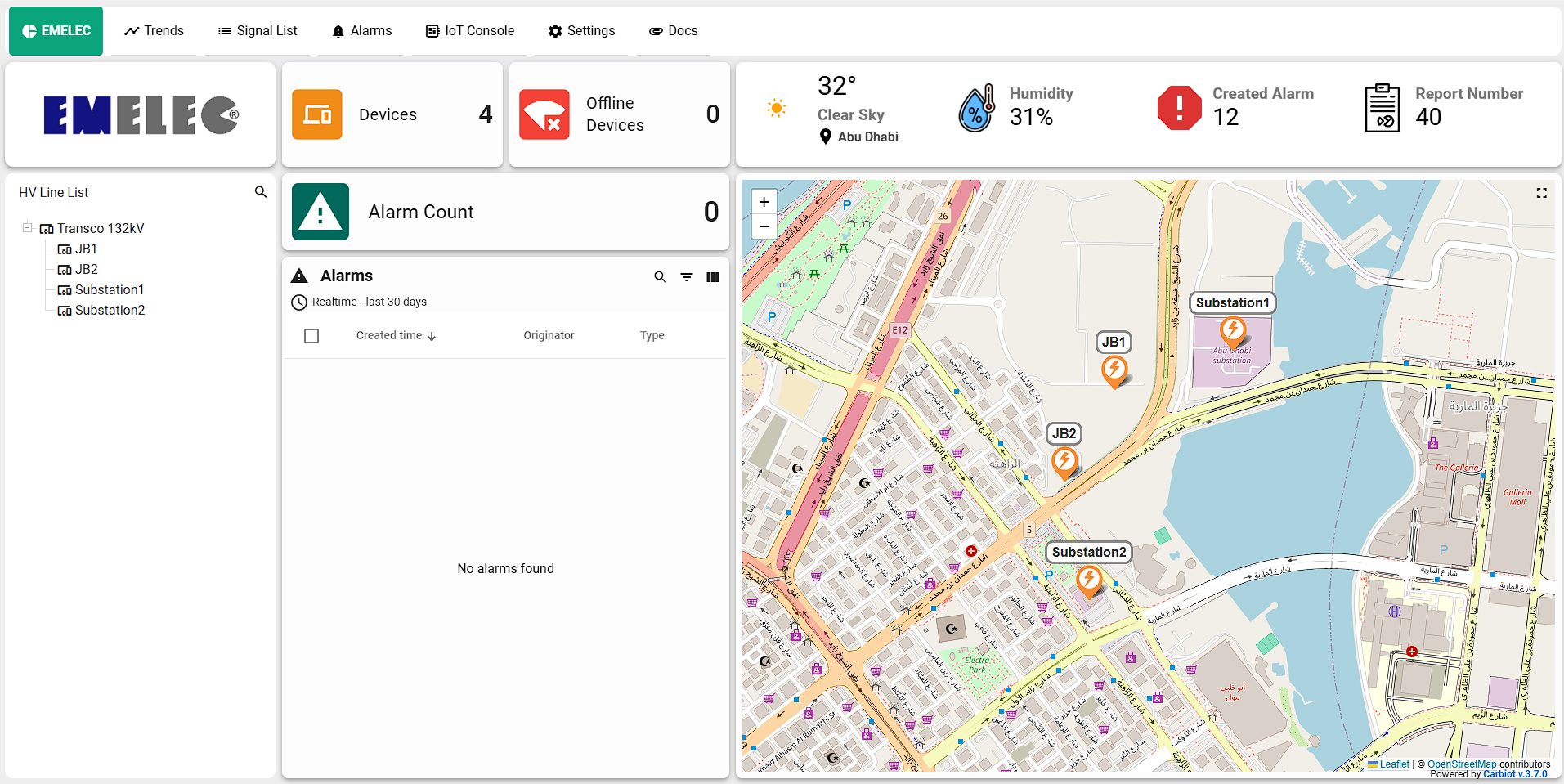
Task: Open the Alarms filter icon
Action: 687,277
